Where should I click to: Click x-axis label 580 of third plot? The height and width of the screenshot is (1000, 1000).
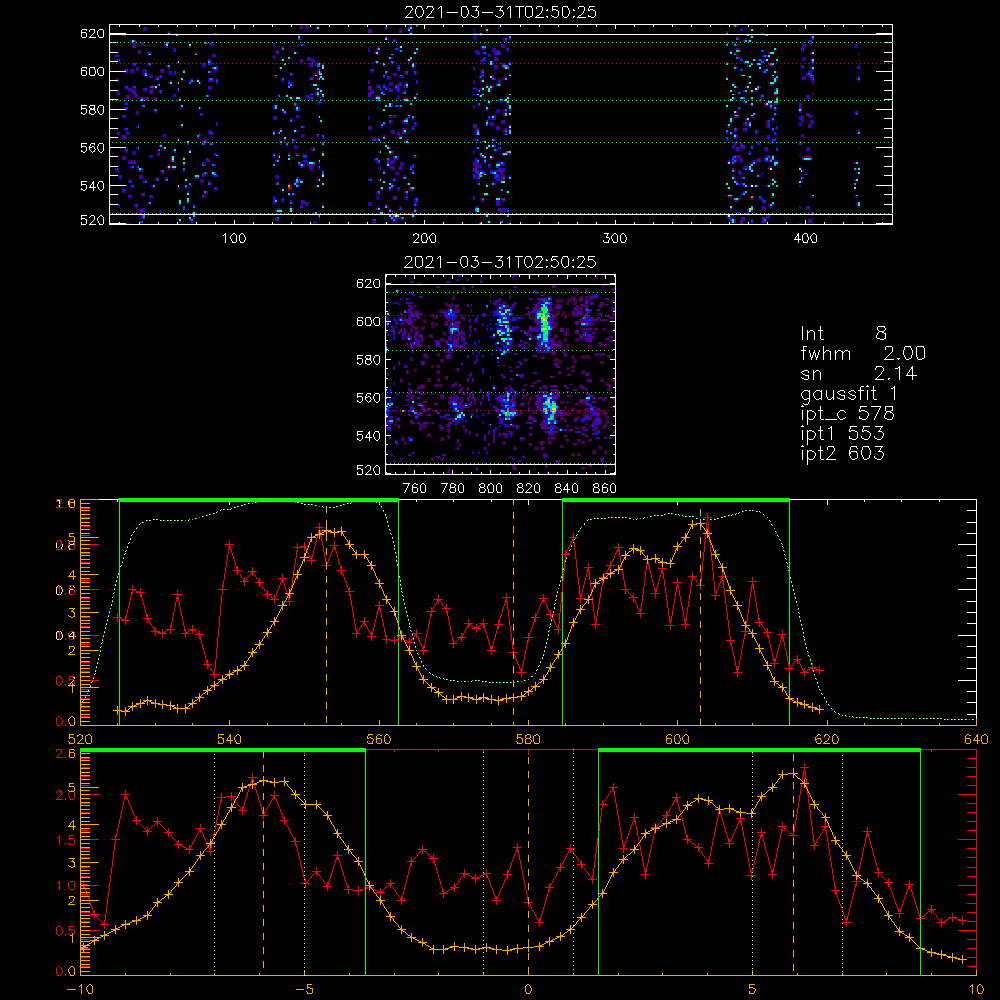tap(528, 739)
